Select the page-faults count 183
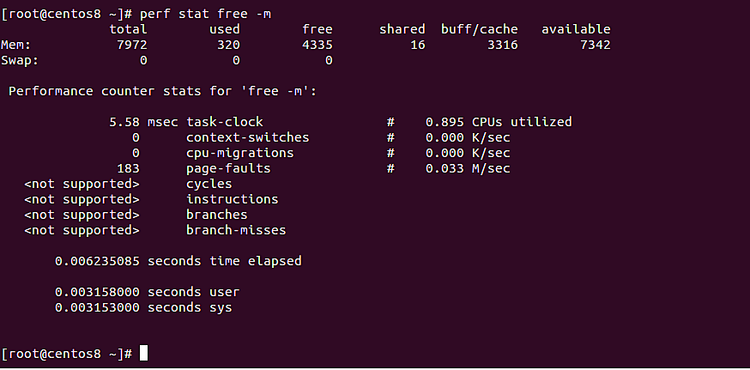Viewport: 750px width, 370px height. 128,168
